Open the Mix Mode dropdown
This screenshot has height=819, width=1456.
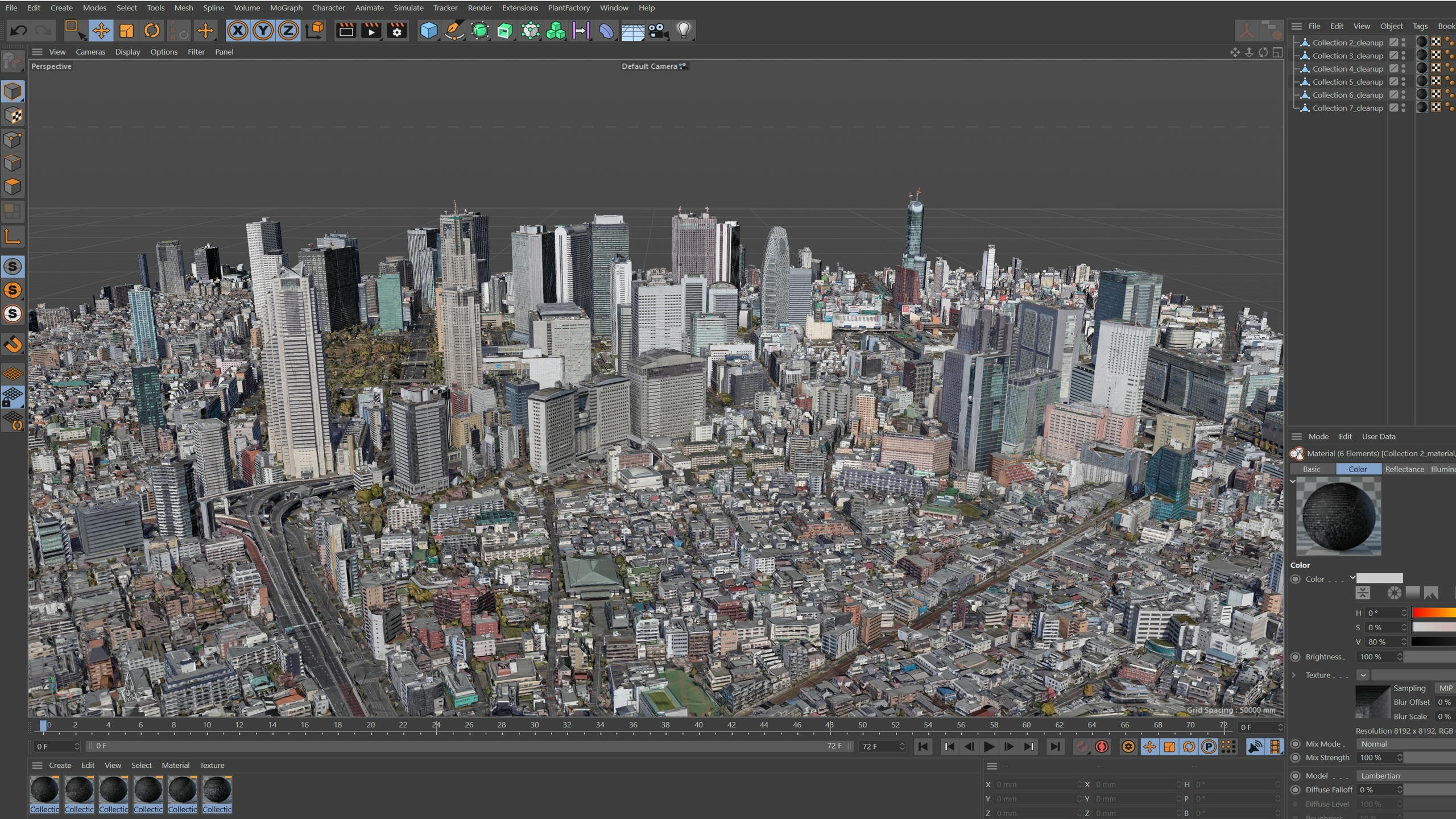1406,744
